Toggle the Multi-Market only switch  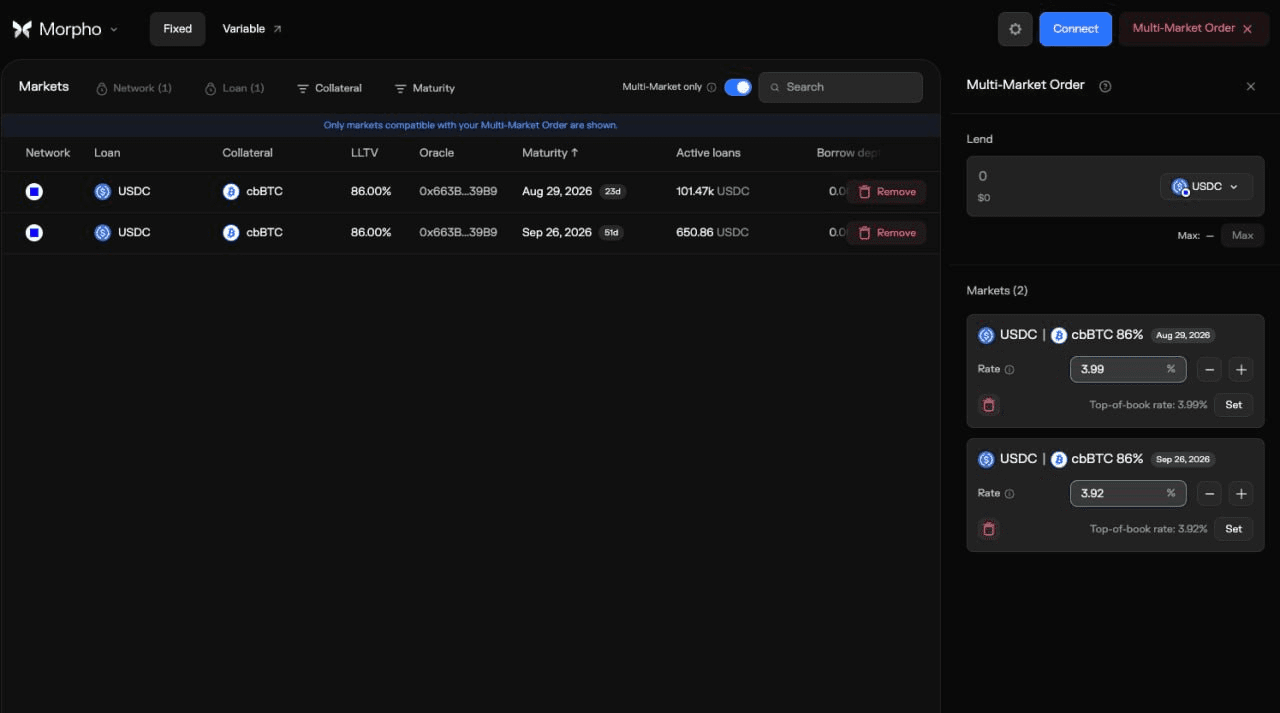tap(738, 87)
